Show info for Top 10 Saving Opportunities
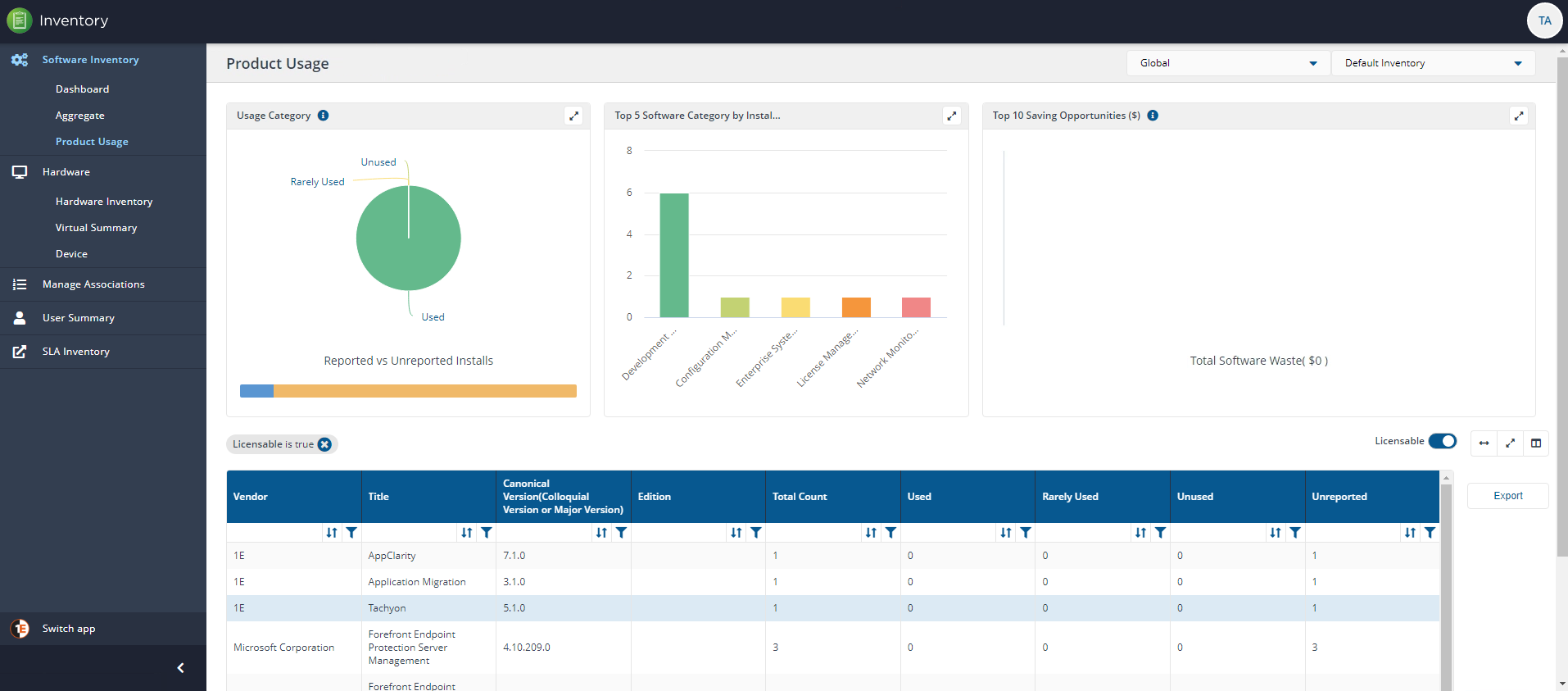This screenshot has width=1568, height=691. point(1153,116)
